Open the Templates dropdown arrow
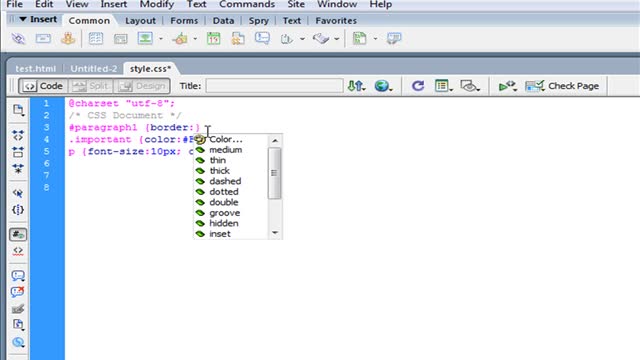The image size is (640, 360). [x=375, y=39]
